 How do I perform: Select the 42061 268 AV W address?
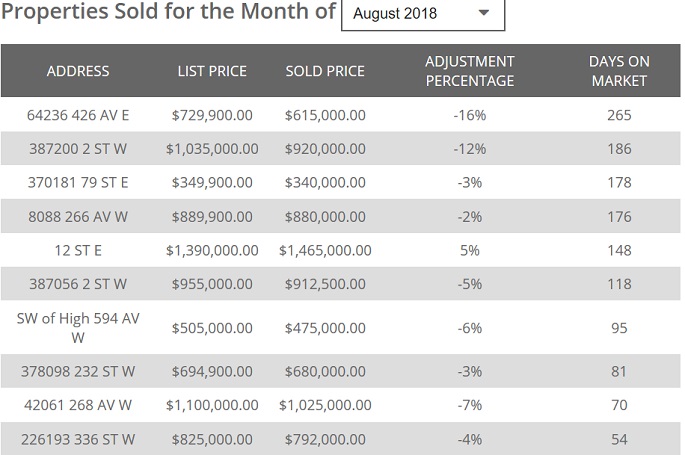[x=78, y=405]
